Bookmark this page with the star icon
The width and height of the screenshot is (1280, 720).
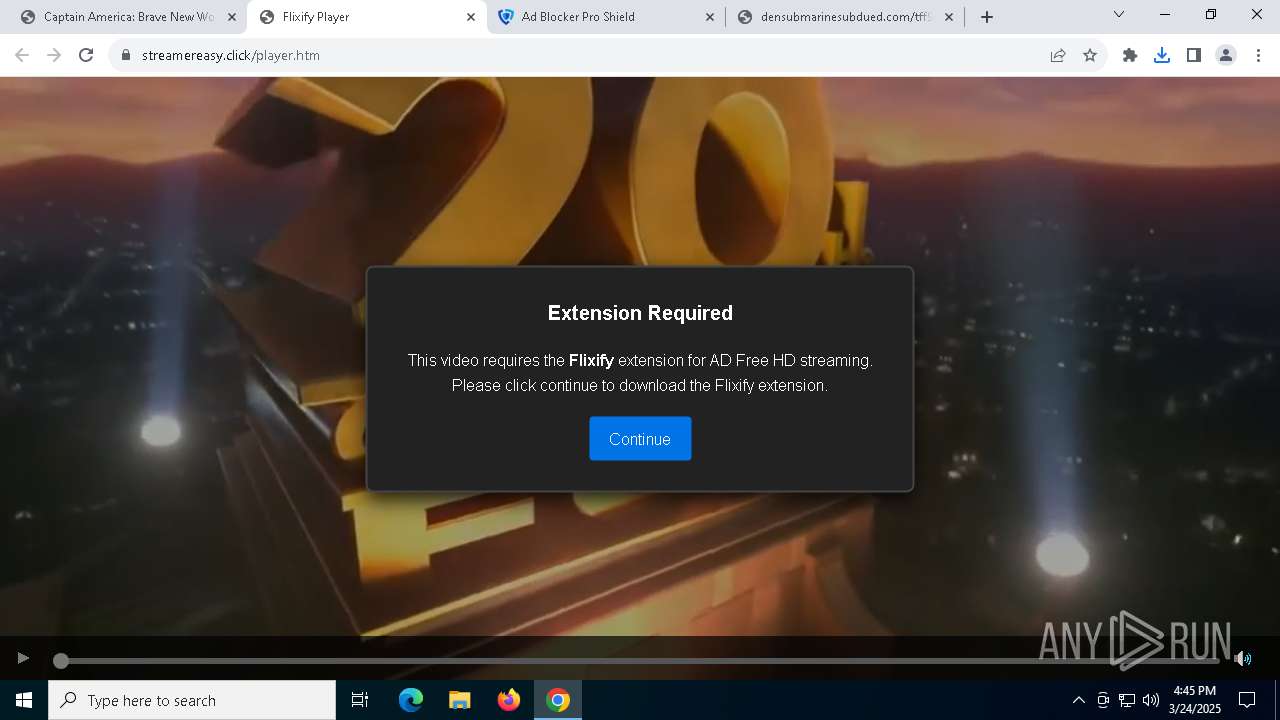[x=1090, y=56]
